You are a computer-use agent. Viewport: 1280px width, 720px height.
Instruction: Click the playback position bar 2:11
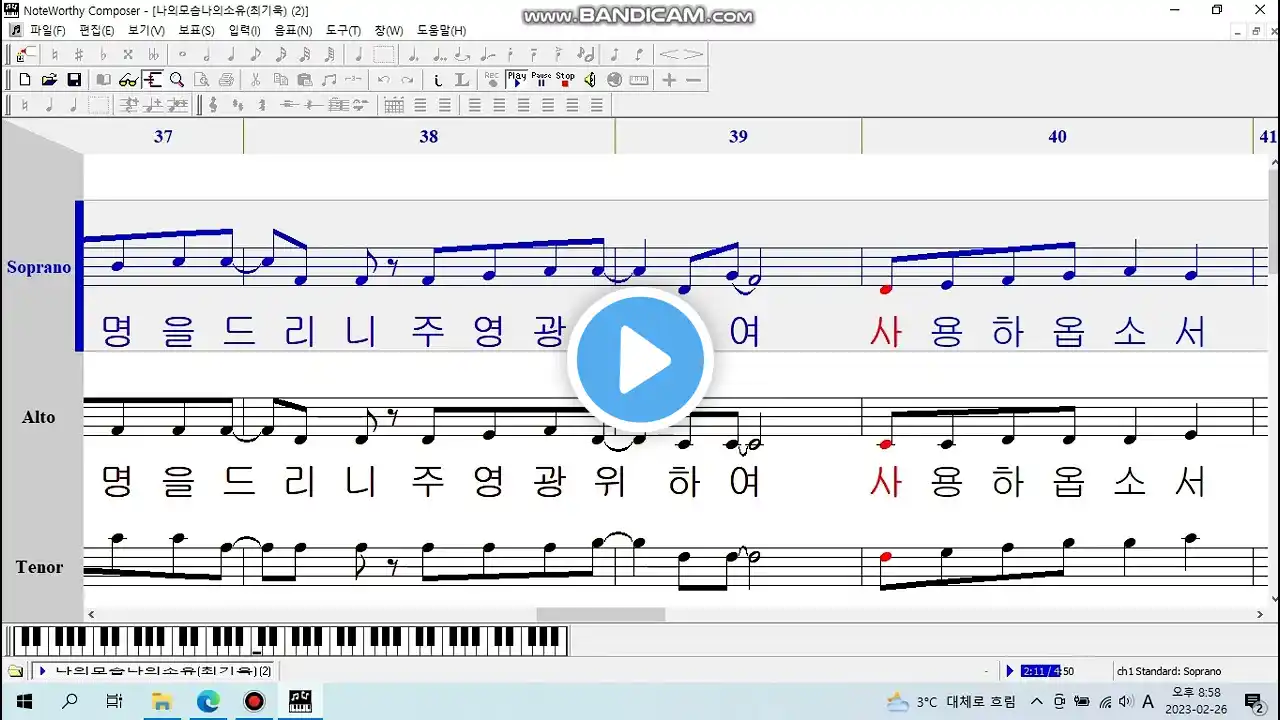[1048, 671]
